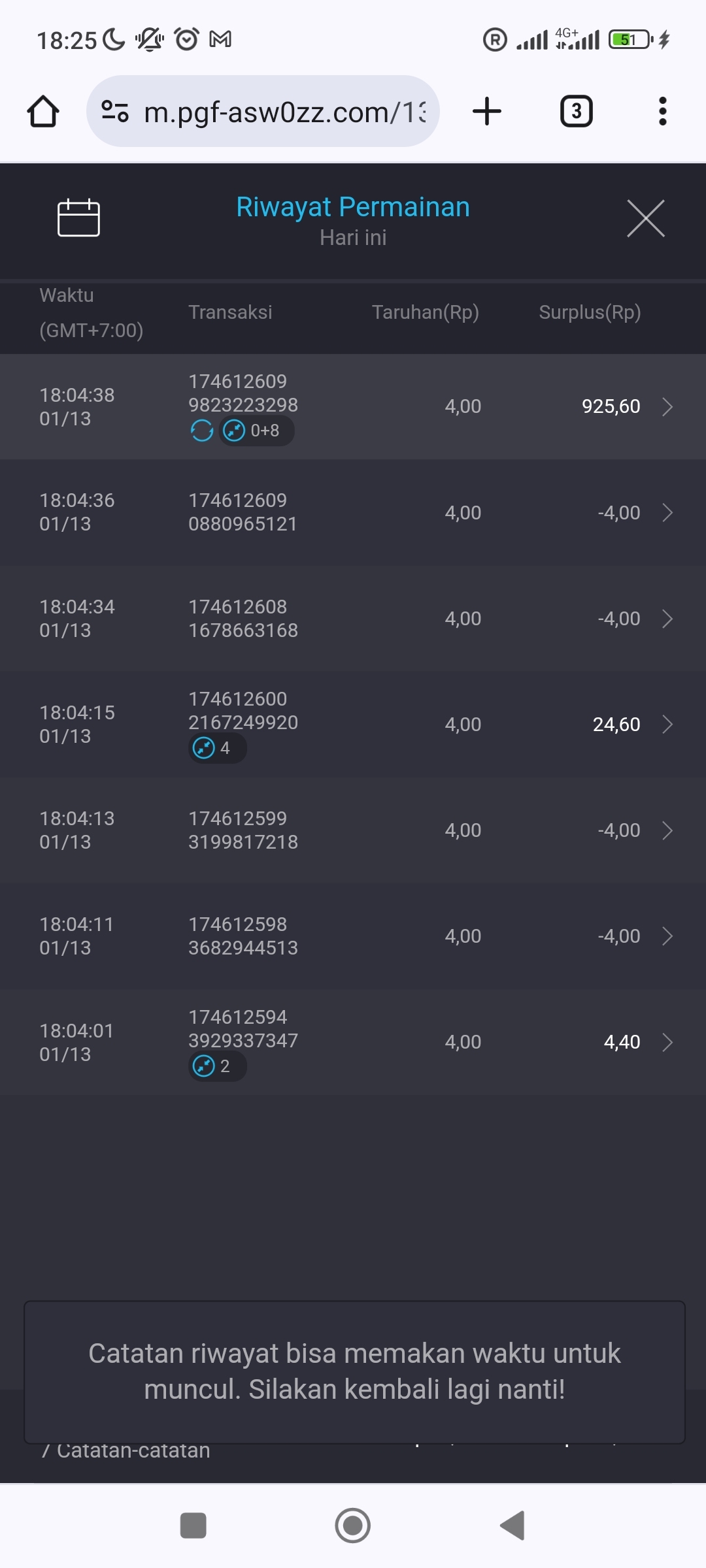
Task: Expand the 18:04:38 transaction details chevron
Action: 667,406
